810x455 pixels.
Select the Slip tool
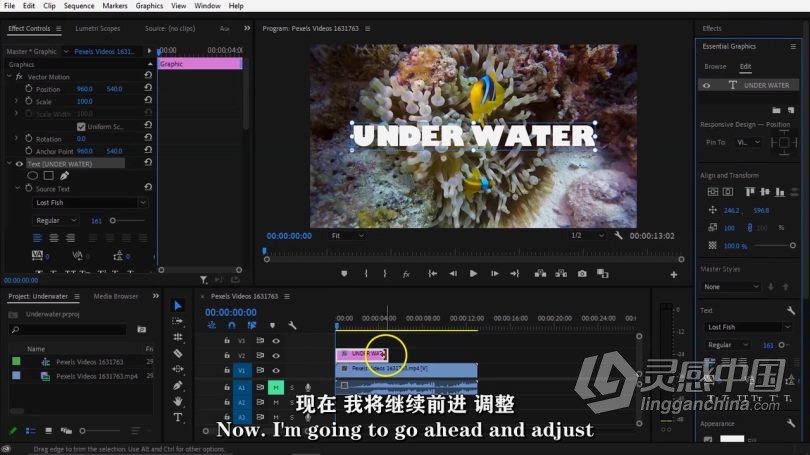coord(178,369)
